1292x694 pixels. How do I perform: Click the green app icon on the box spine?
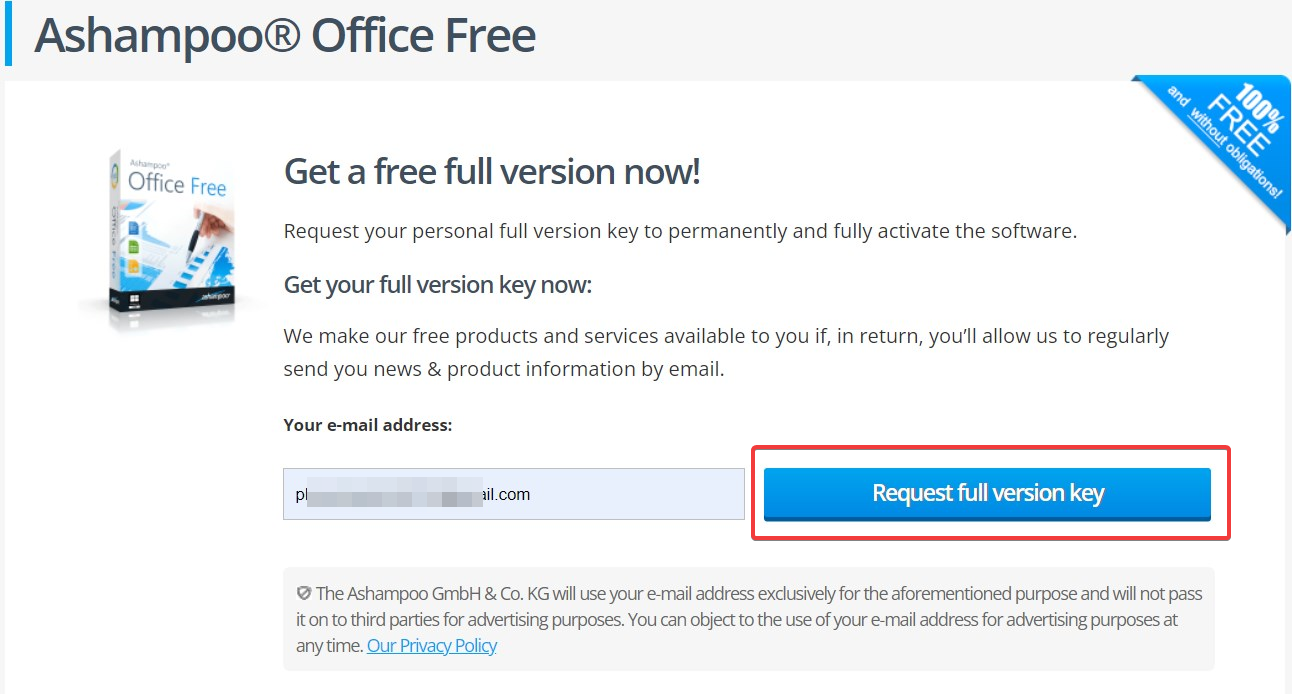pyautogui.click(x=133, y=245)
